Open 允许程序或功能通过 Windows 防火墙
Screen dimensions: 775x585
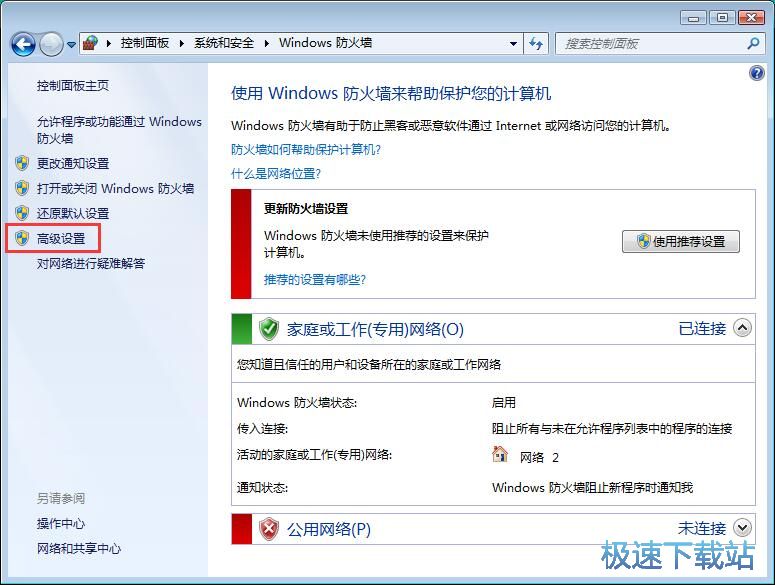(119, 129)
